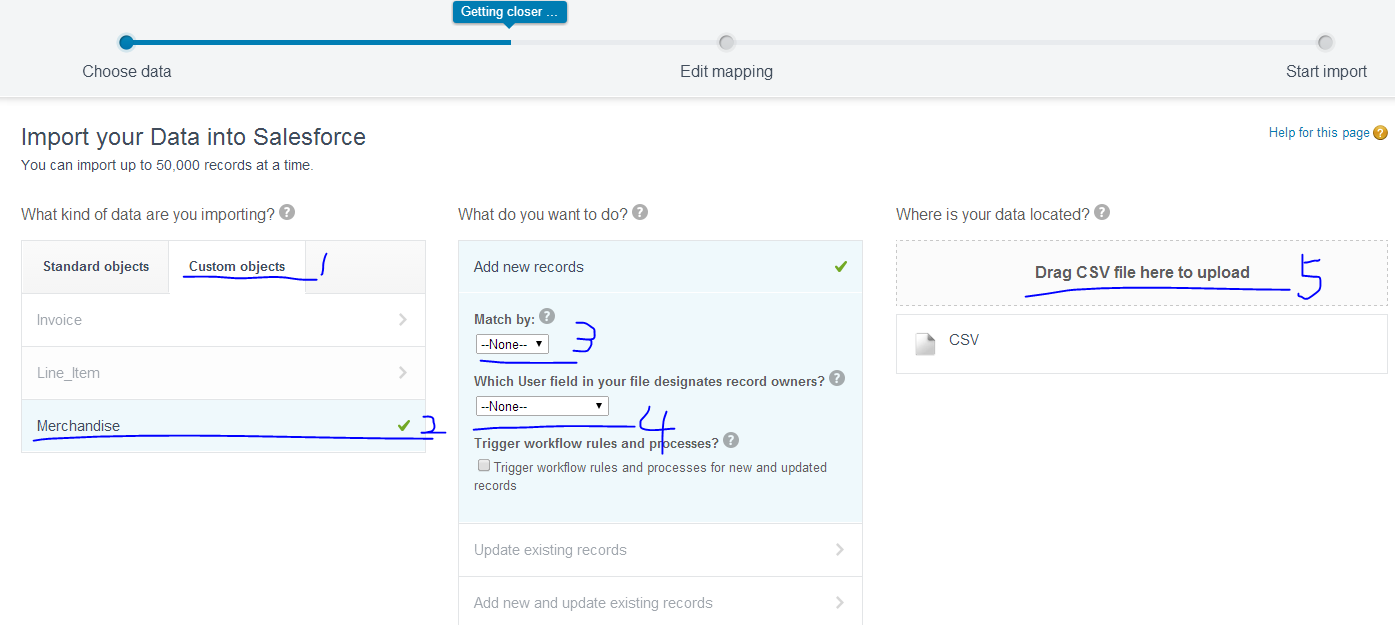Click the Drag CSV file here upload area
This screenshot has height=625, width=1395.
point(1142,273)
